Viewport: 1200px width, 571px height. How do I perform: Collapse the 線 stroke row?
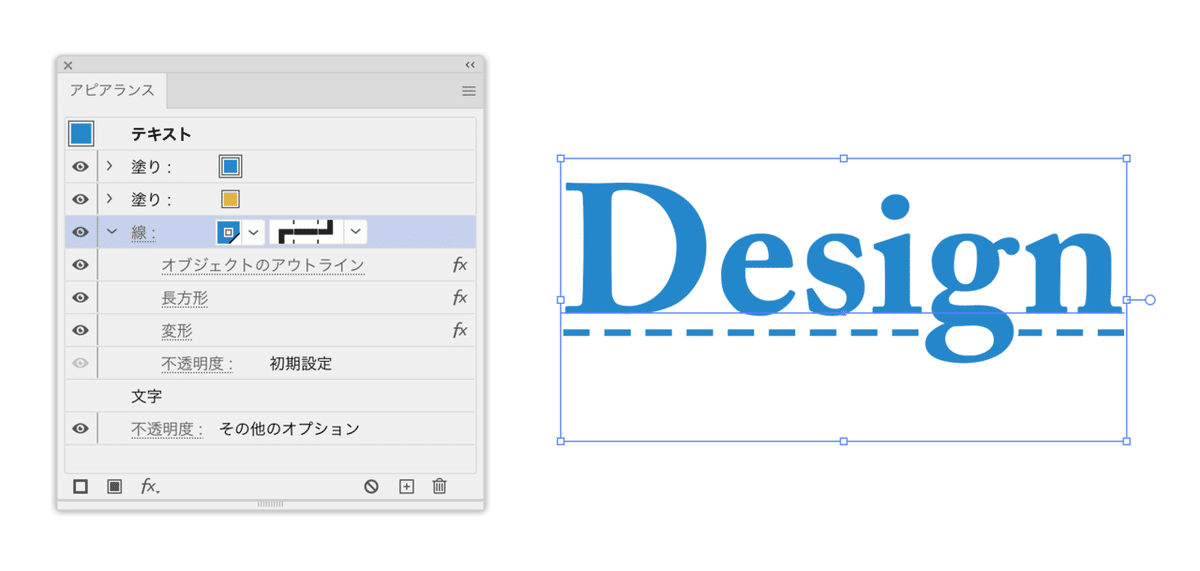click(111, 232)
